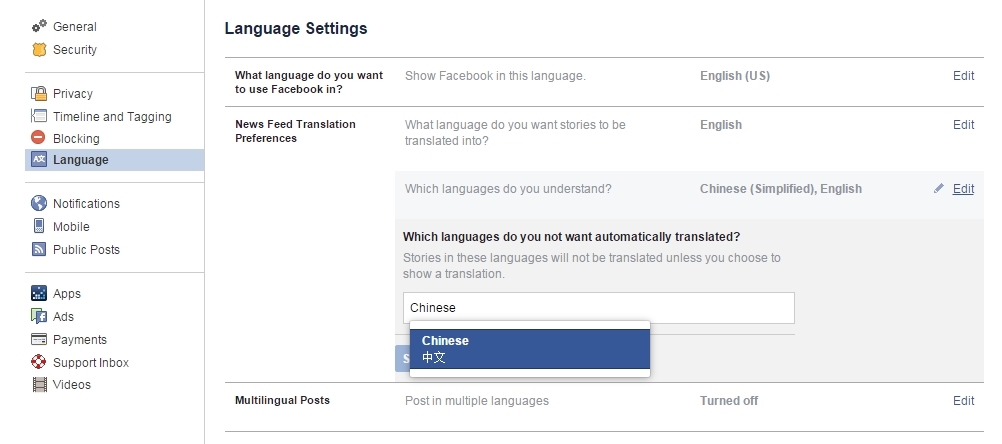Edit Multilingual Posts setting
This screenshot has height=444, width=1002.
pos(963,401)
